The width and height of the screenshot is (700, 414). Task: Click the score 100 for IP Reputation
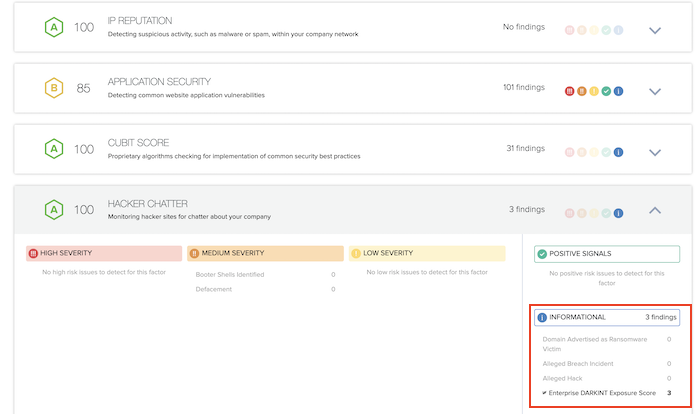pos(84,27)
